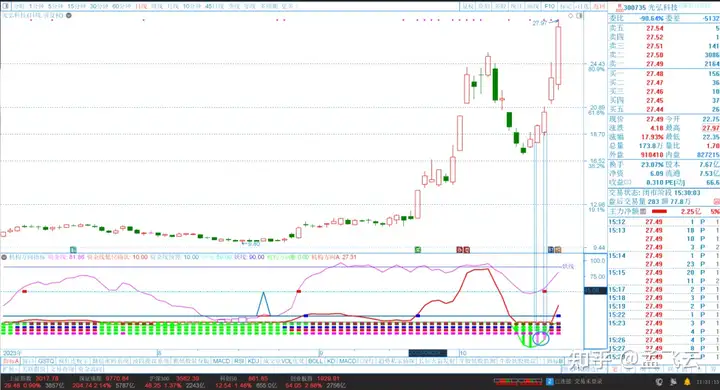
Task: Open the F10 company info
Action: point(549,6)
